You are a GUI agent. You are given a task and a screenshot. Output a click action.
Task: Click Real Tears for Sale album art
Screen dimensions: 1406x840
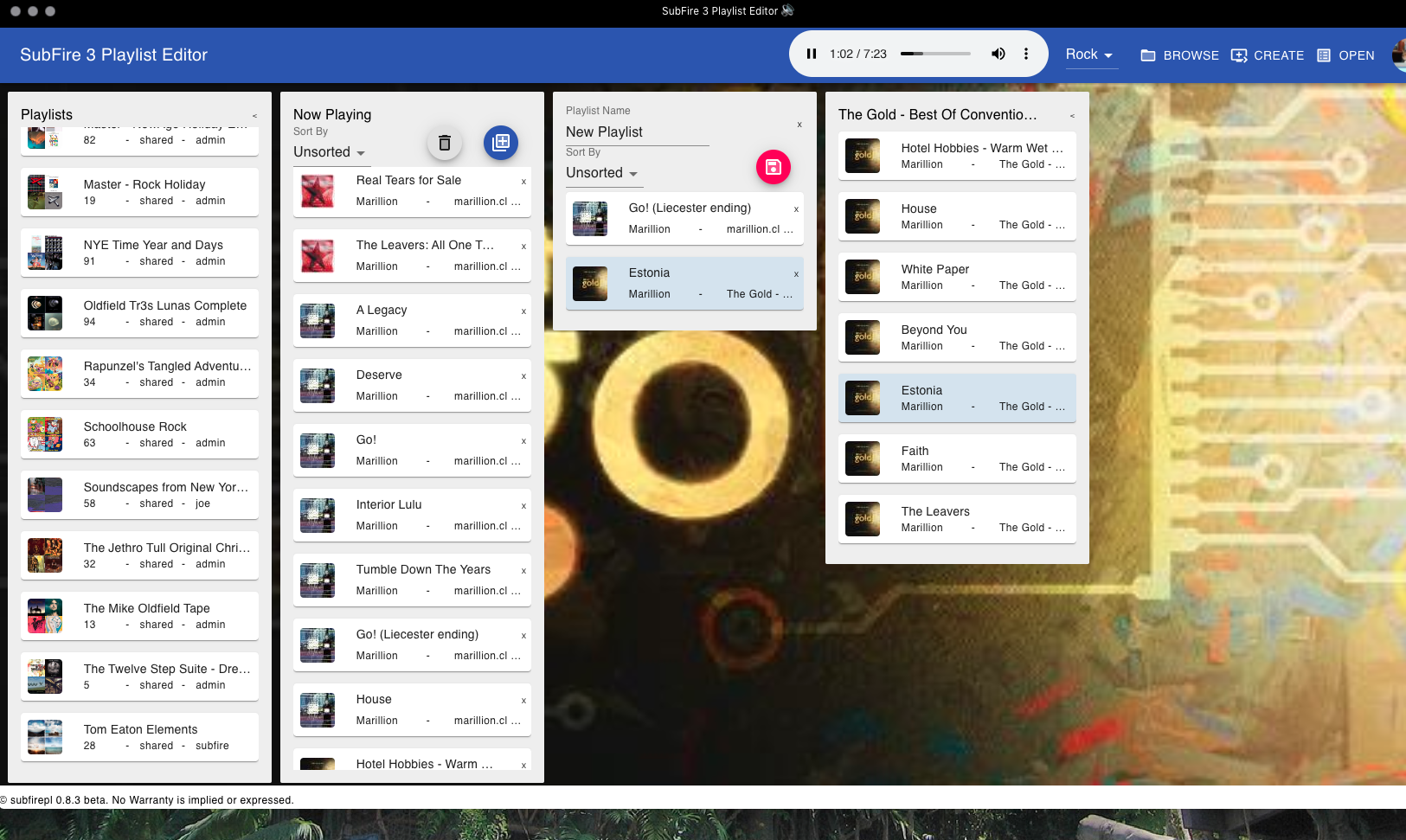[x=318, y=190]
